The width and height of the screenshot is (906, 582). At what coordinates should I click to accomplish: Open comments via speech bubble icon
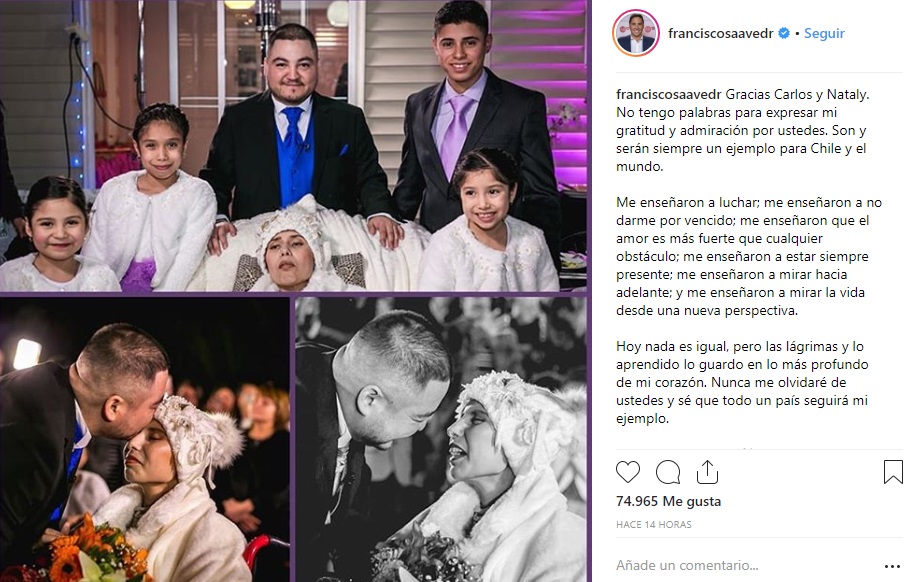[x=668, y=472]
